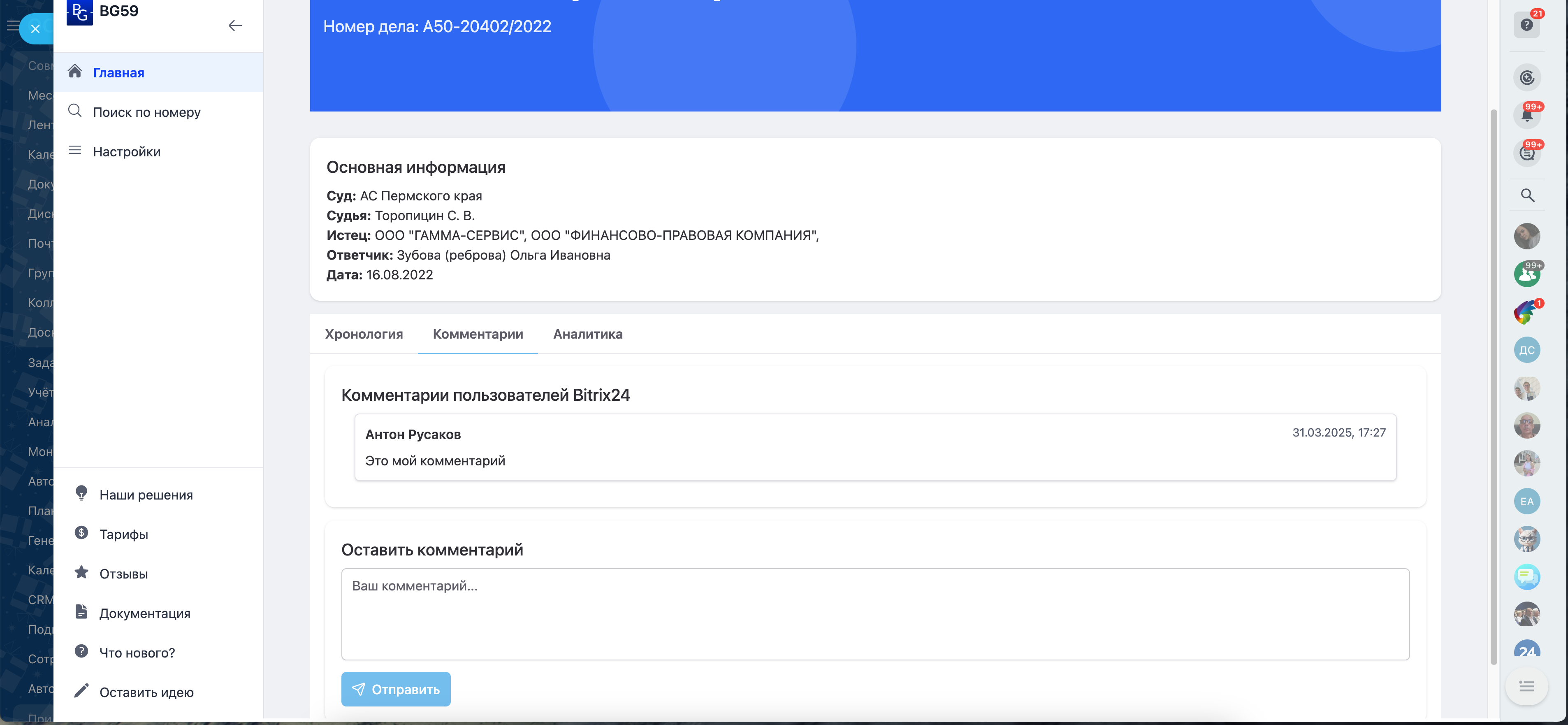This screenshot has height=725, width=1568.
Task: Open the ДС user avatar chat
Action: (1526, 350)
